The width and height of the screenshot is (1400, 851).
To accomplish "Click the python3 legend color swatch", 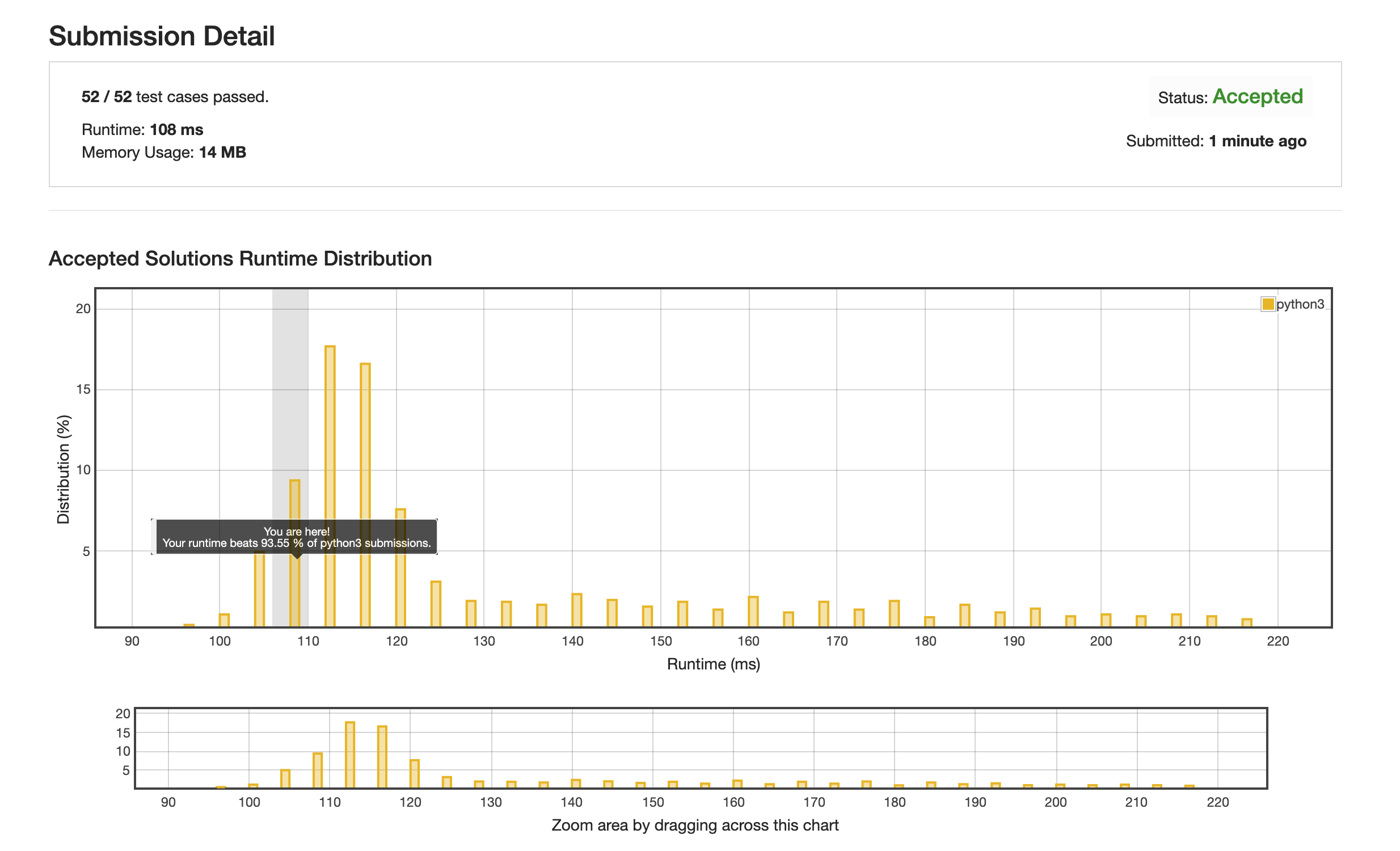I will tap(1268, 305).
